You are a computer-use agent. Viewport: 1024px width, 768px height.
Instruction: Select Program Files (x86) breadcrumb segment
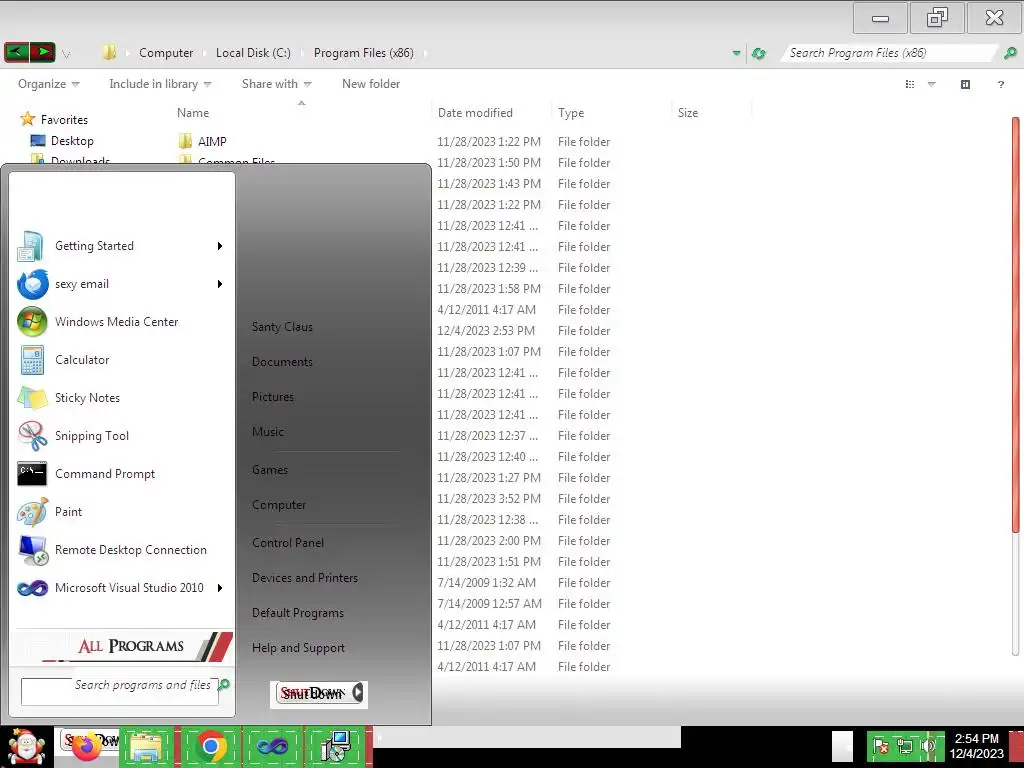pyautogui.click(x=364, y=53)
